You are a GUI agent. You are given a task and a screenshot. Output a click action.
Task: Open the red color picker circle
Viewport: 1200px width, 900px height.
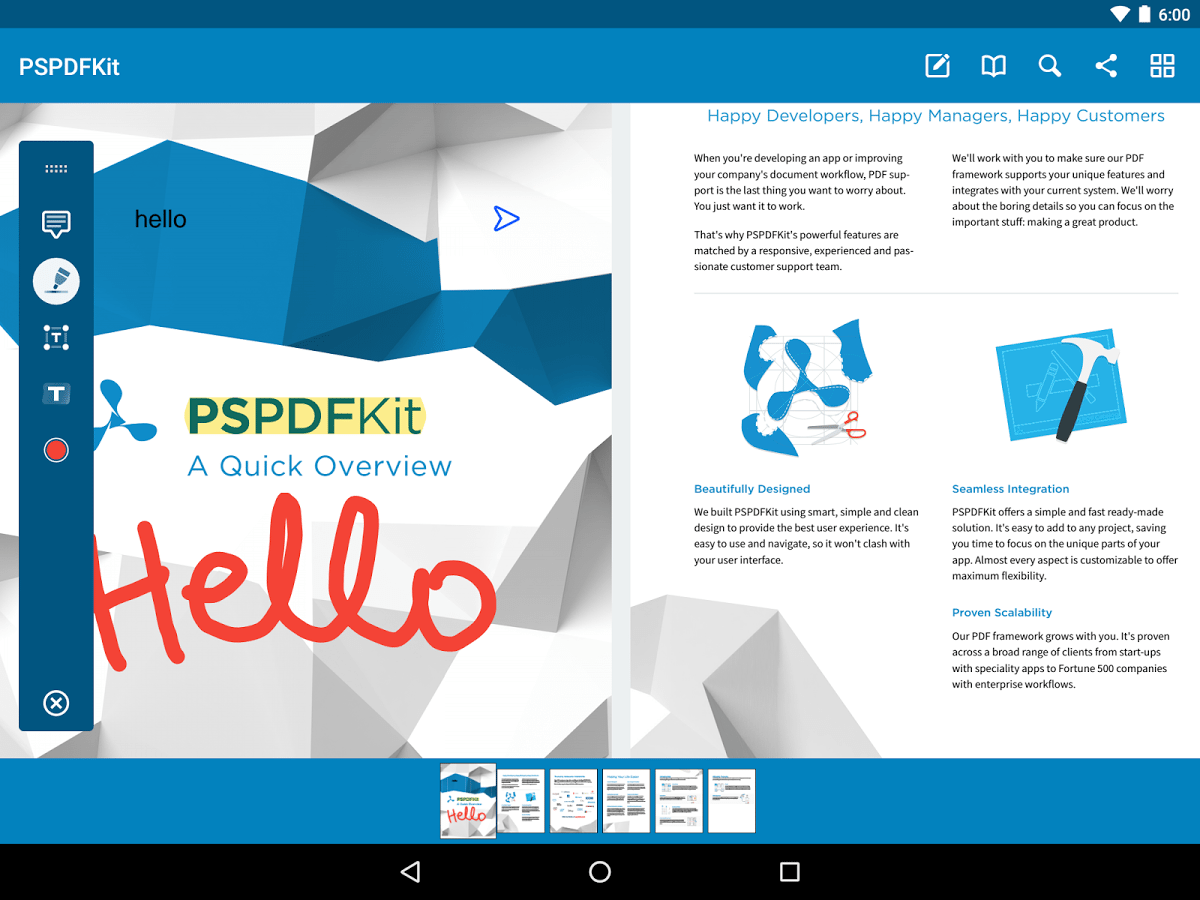pyautogui.click(x=56, y=450)
